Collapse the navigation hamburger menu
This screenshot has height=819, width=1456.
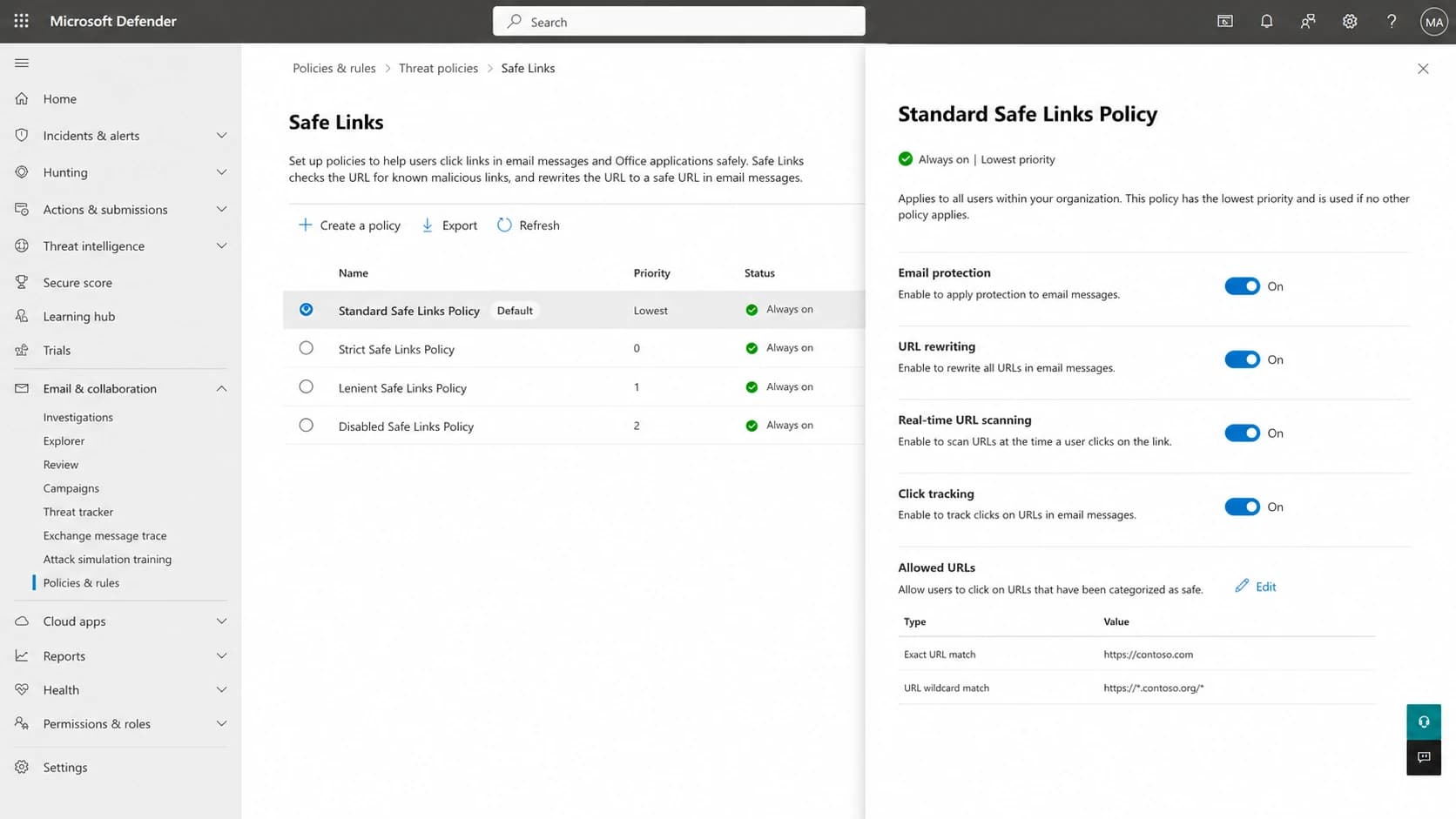click(x=22, y=63)
